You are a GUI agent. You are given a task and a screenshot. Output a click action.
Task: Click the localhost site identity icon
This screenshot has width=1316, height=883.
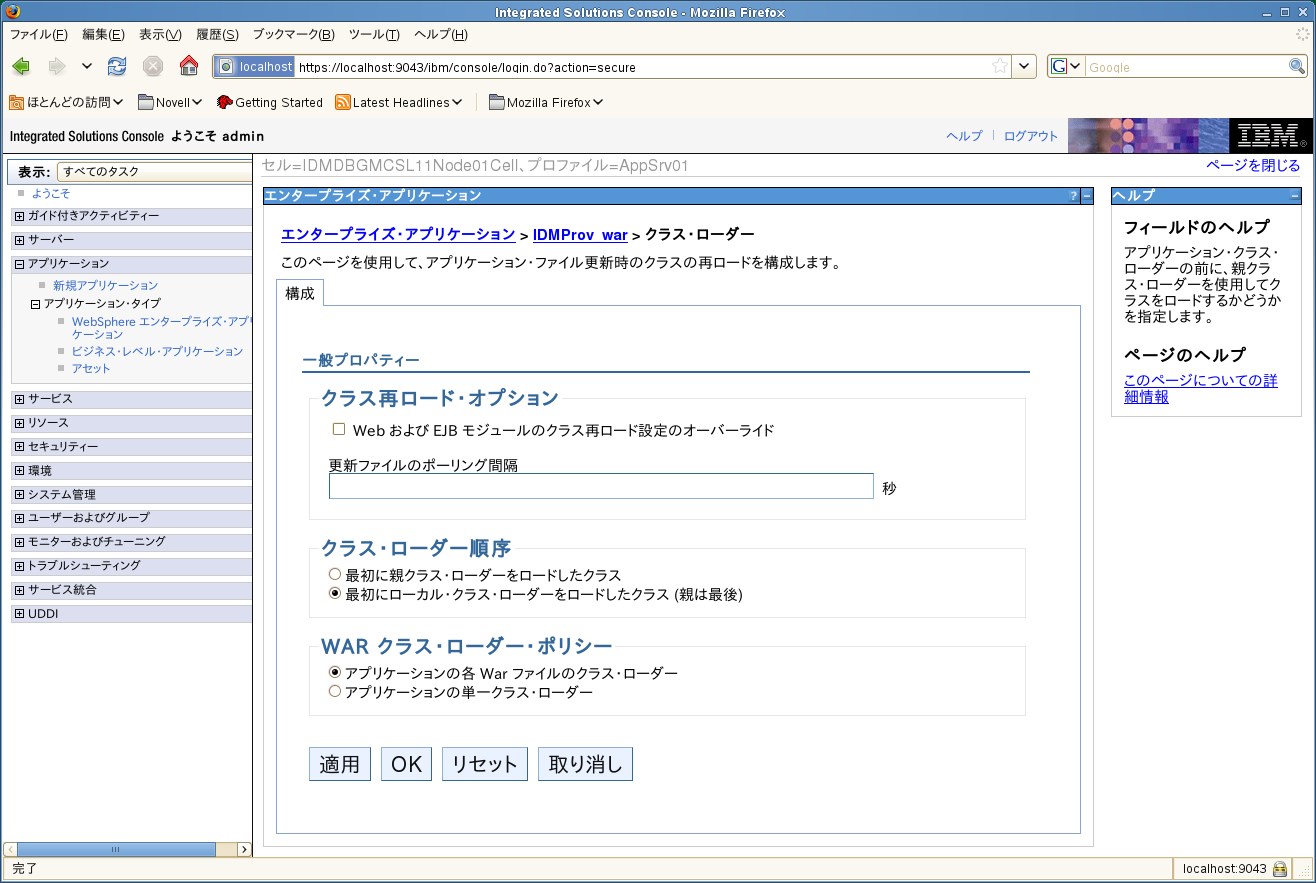[x=254, y=67]
